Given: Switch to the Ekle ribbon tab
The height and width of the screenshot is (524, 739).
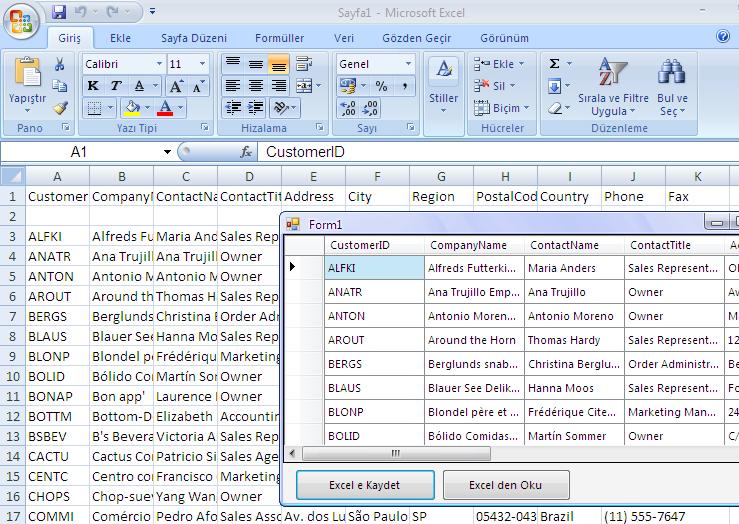Looking at the screenshot, I should 120,38.
